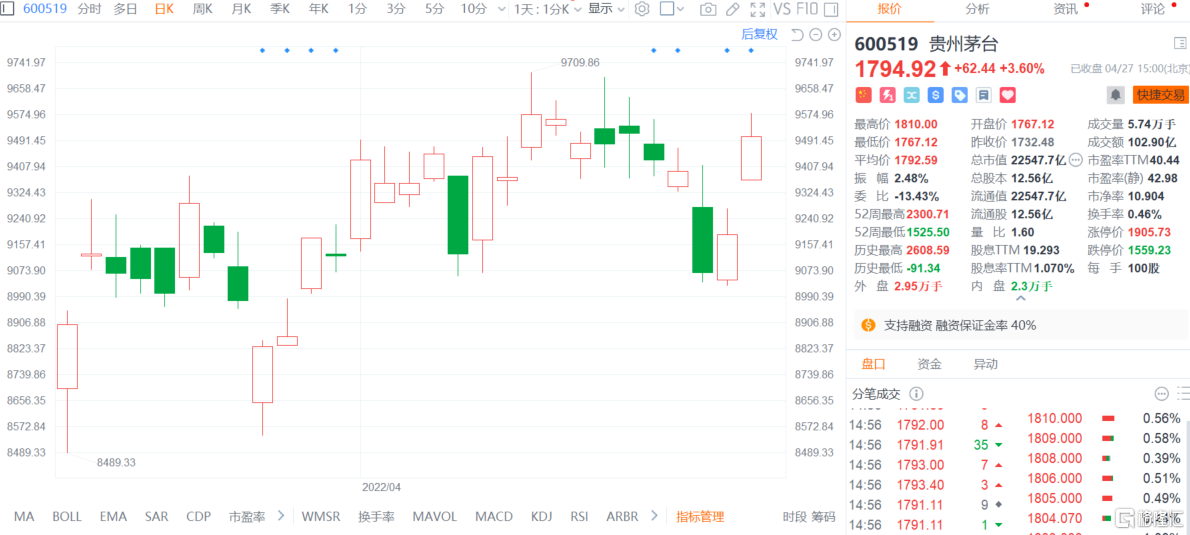Open info icon next to 分笔成交
The image size is (1190, 535).
(x=916, y=394)
